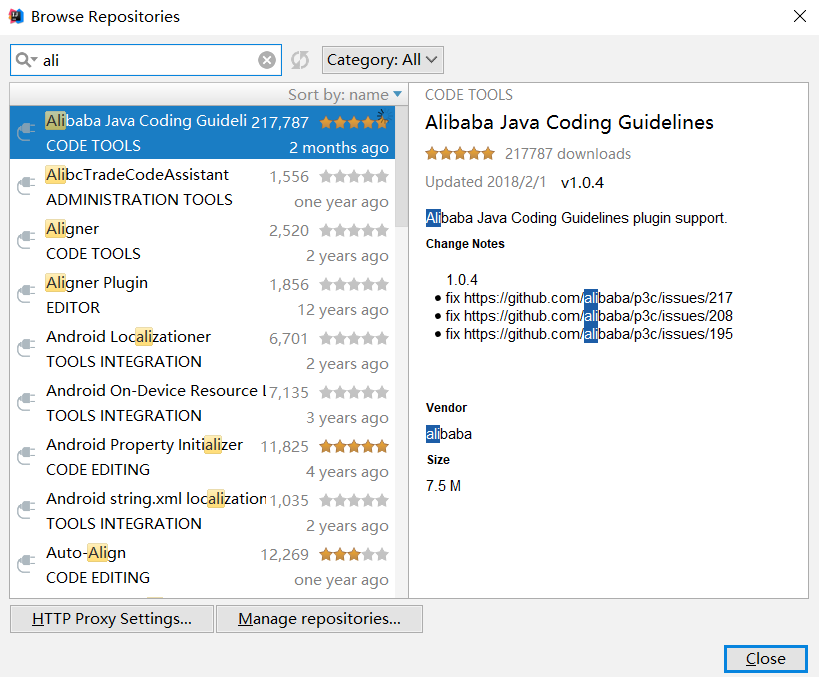Click the plug icon of Aligner Plugin
Image resolution: width=819 pixels, height=677 pixels.
tap(26, 294)
